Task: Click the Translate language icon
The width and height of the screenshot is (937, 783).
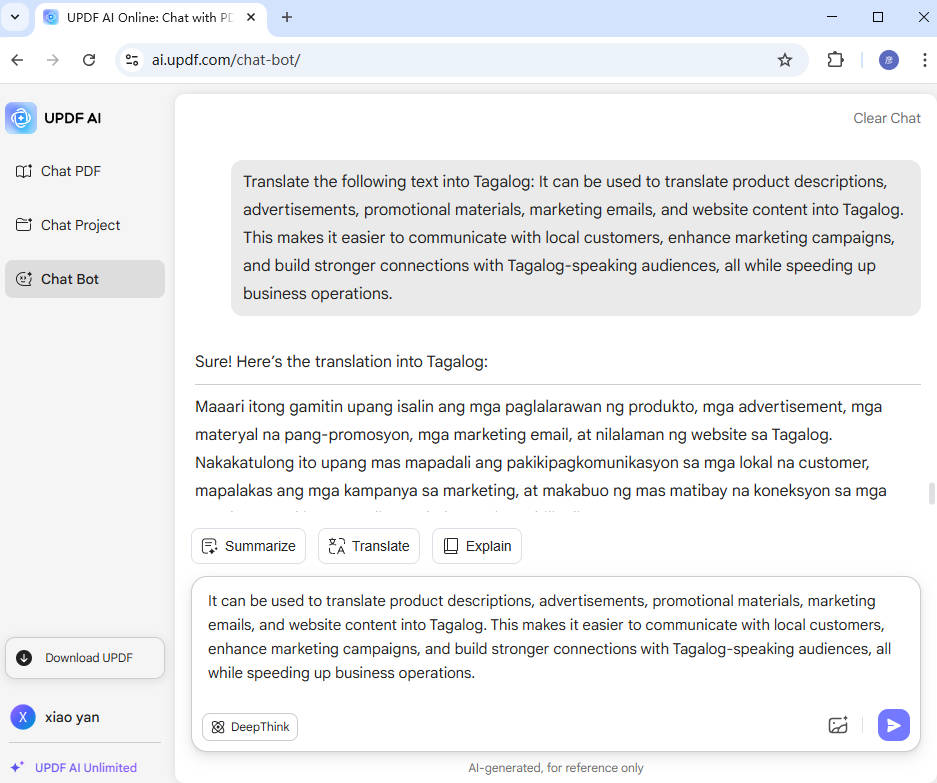Action: click(336, 546)
